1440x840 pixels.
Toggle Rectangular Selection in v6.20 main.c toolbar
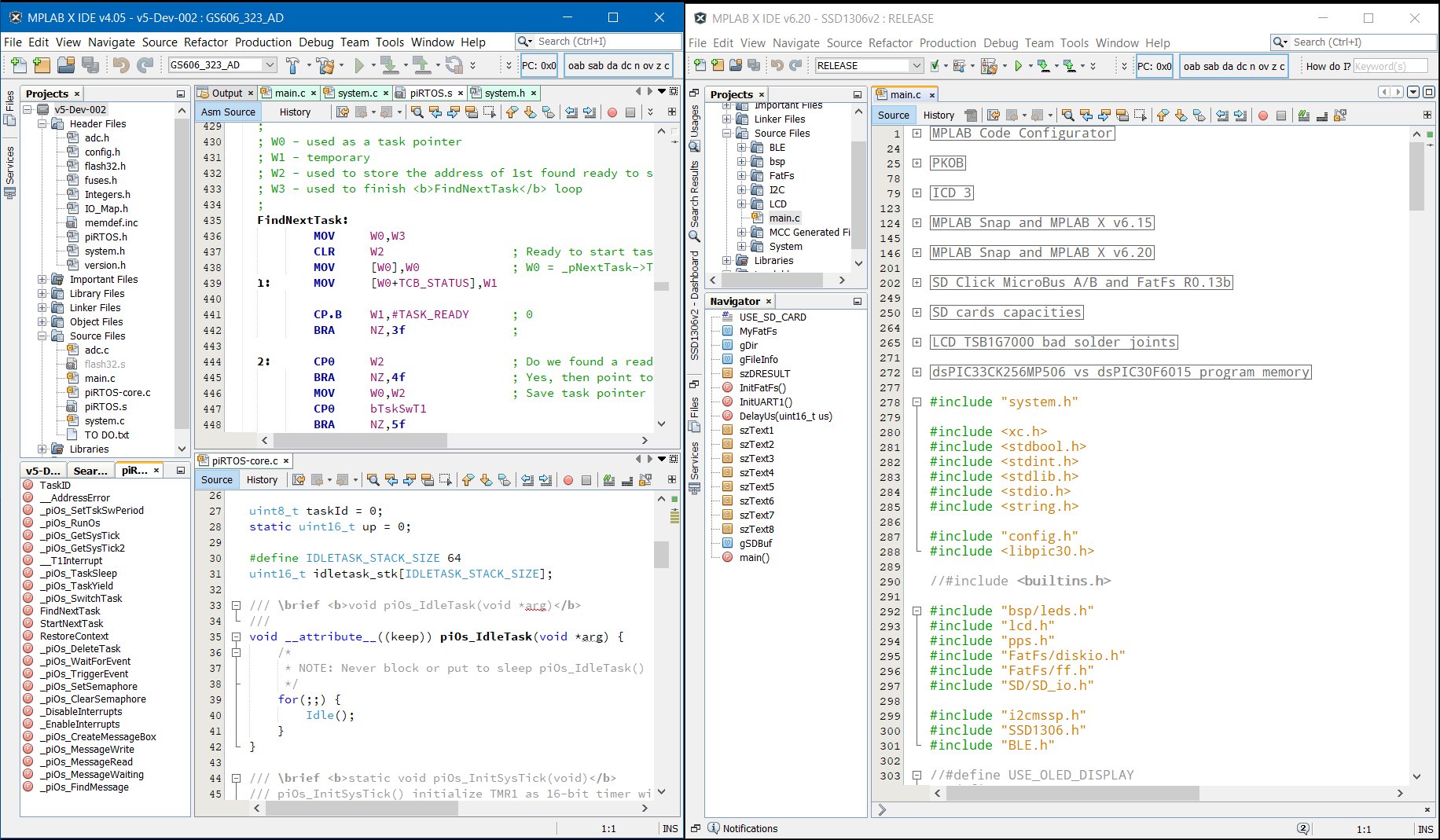pyautogui.click(x=1140, y=116)
